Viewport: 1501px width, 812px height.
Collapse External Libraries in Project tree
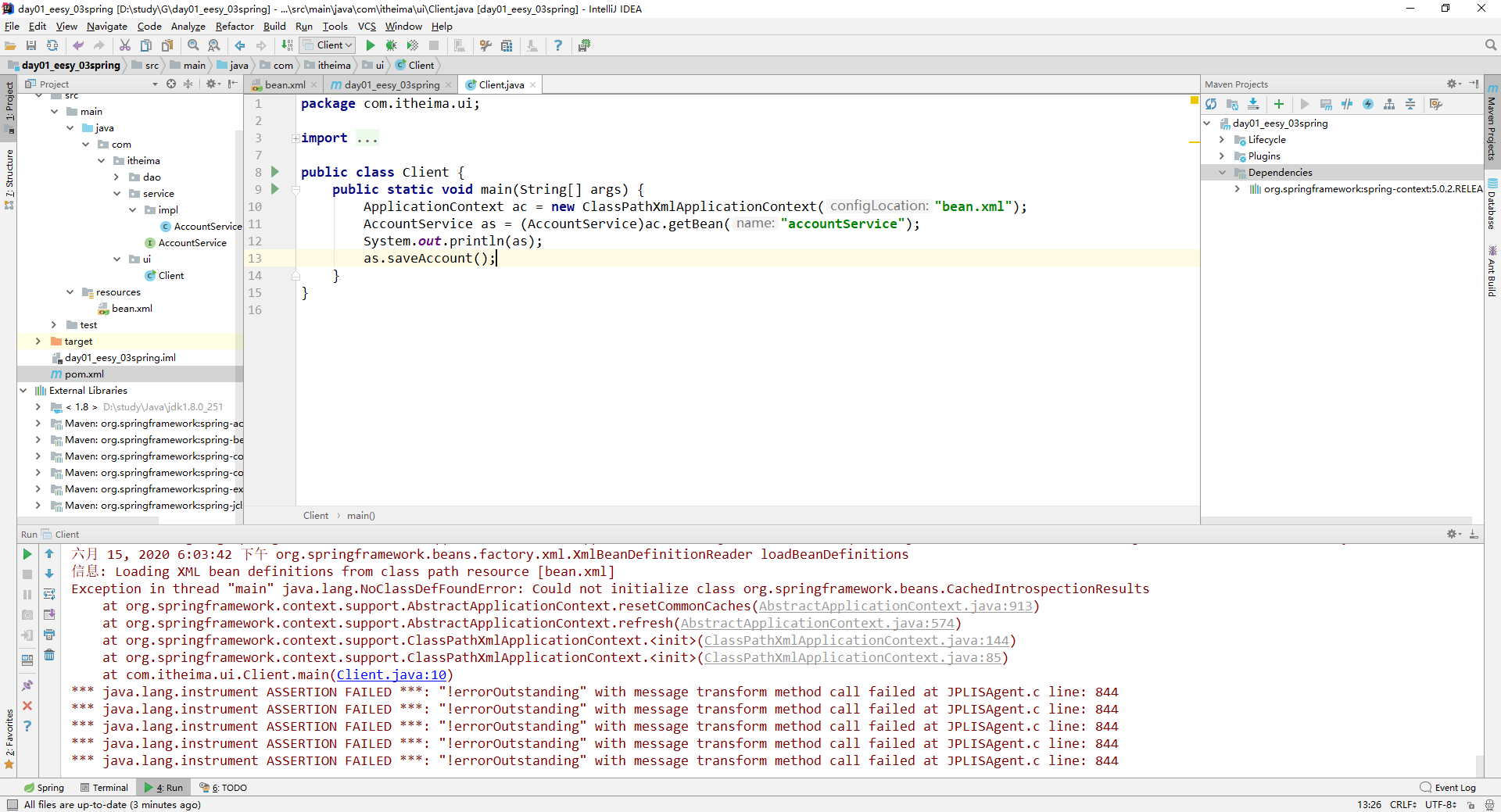pos(23,391)
